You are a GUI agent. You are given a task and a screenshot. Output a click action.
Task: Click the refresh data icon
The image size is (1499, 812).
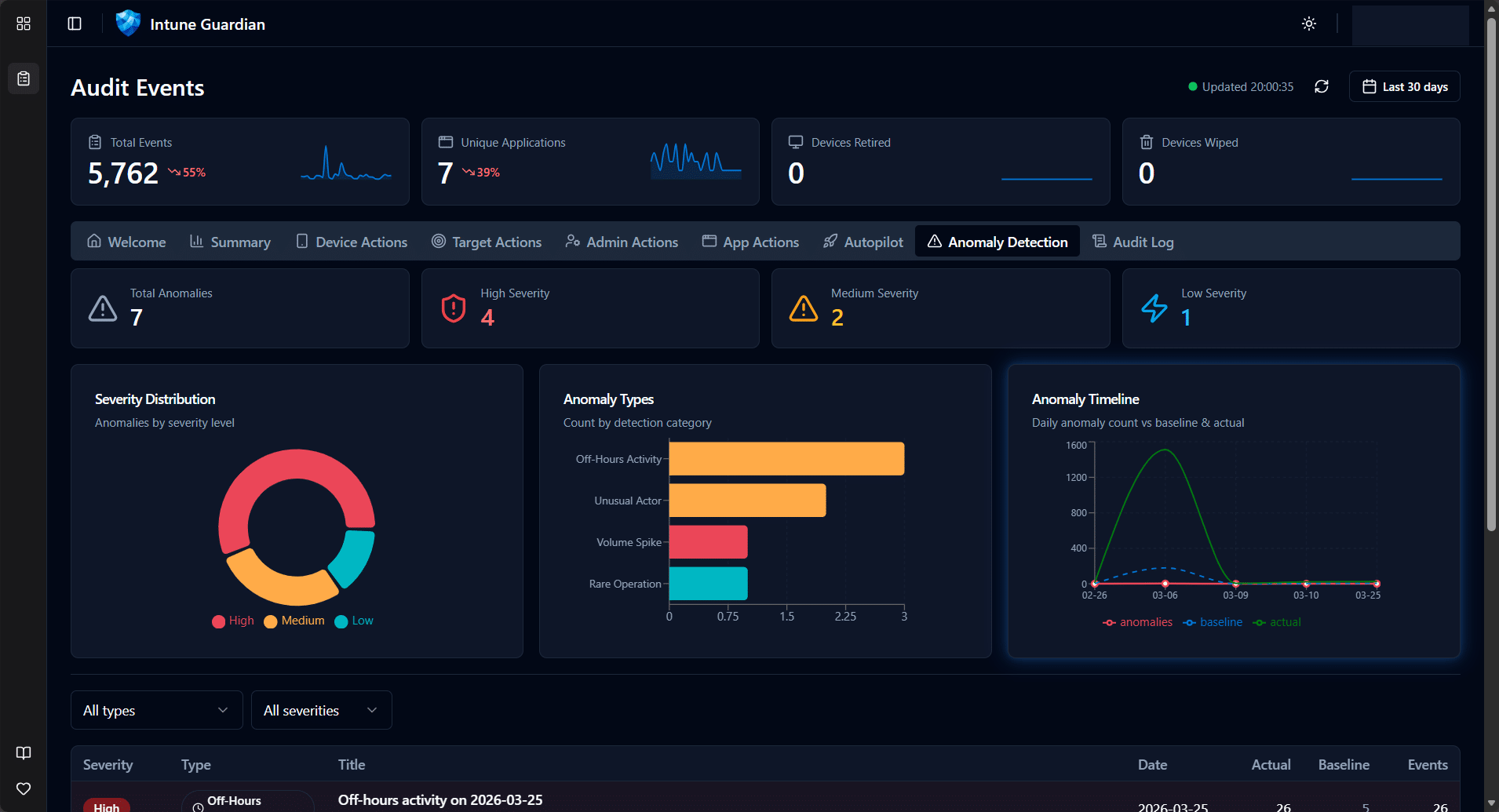pos(1322,86)
